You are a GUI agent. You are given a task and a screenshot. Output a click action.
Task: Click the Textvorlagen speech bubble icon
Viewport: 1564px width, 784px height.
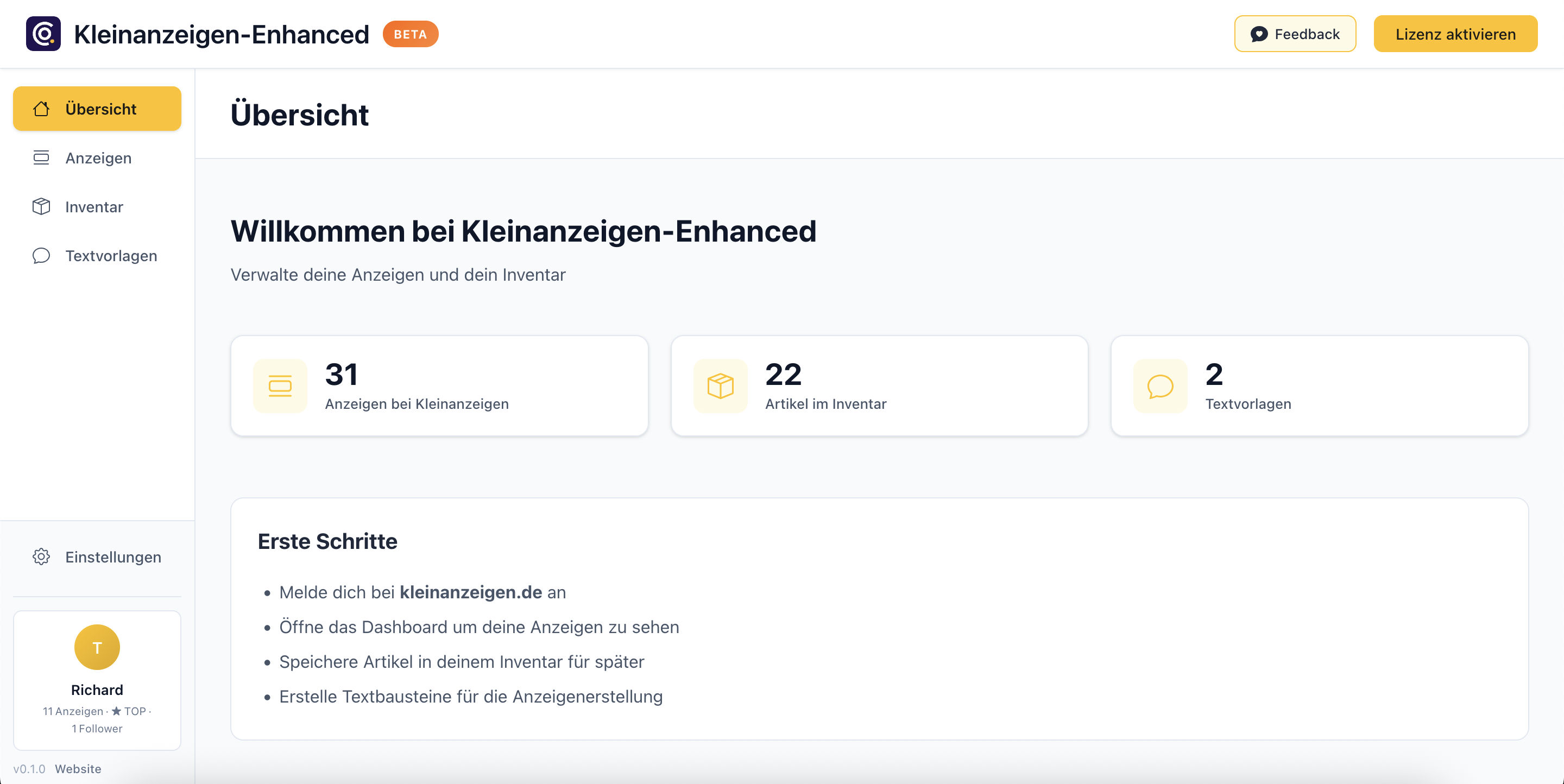[41, 256]
